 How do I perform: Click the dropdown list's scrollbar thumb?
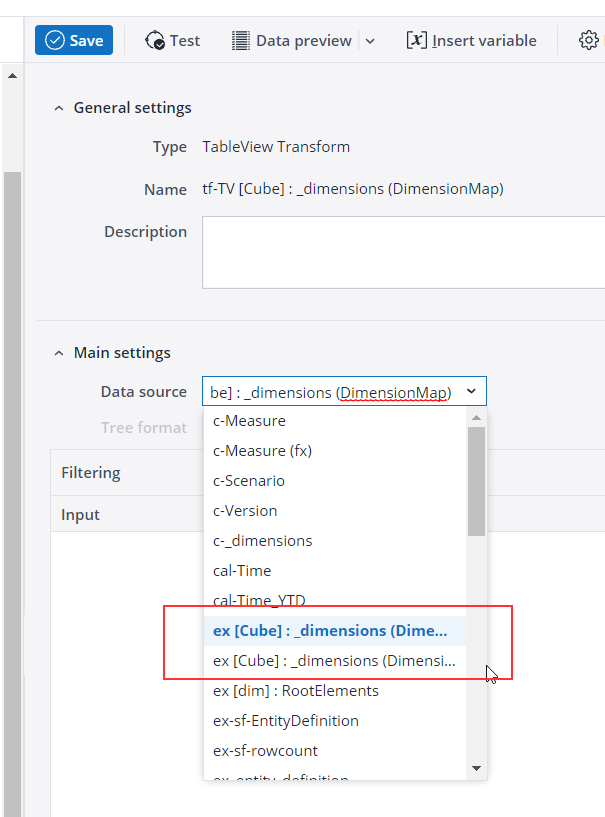pos(476,480)
